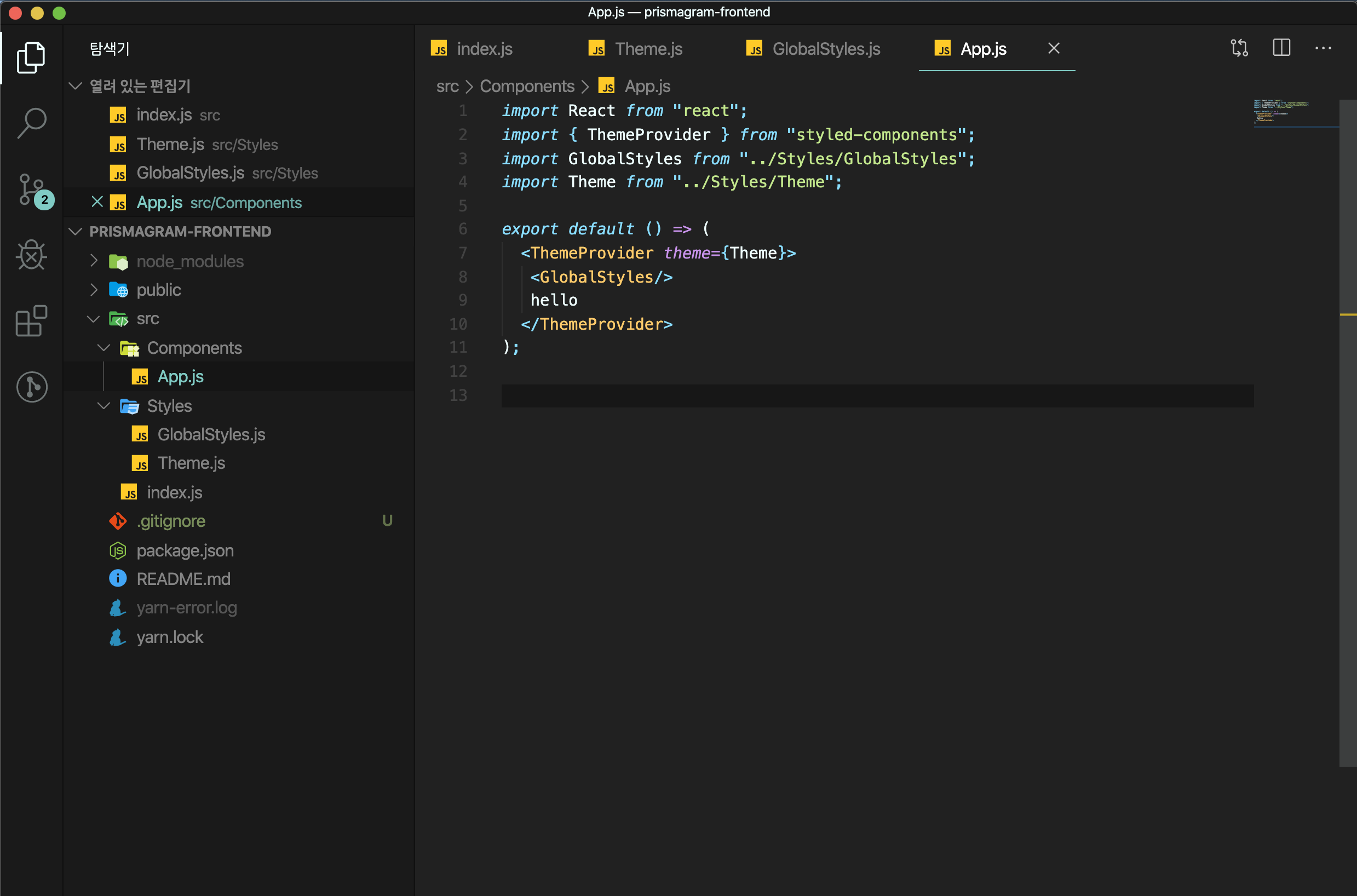Viewport: 1357px width, 896px height.
Task: Close the App.js editor tab
Action: [1054, 49]
